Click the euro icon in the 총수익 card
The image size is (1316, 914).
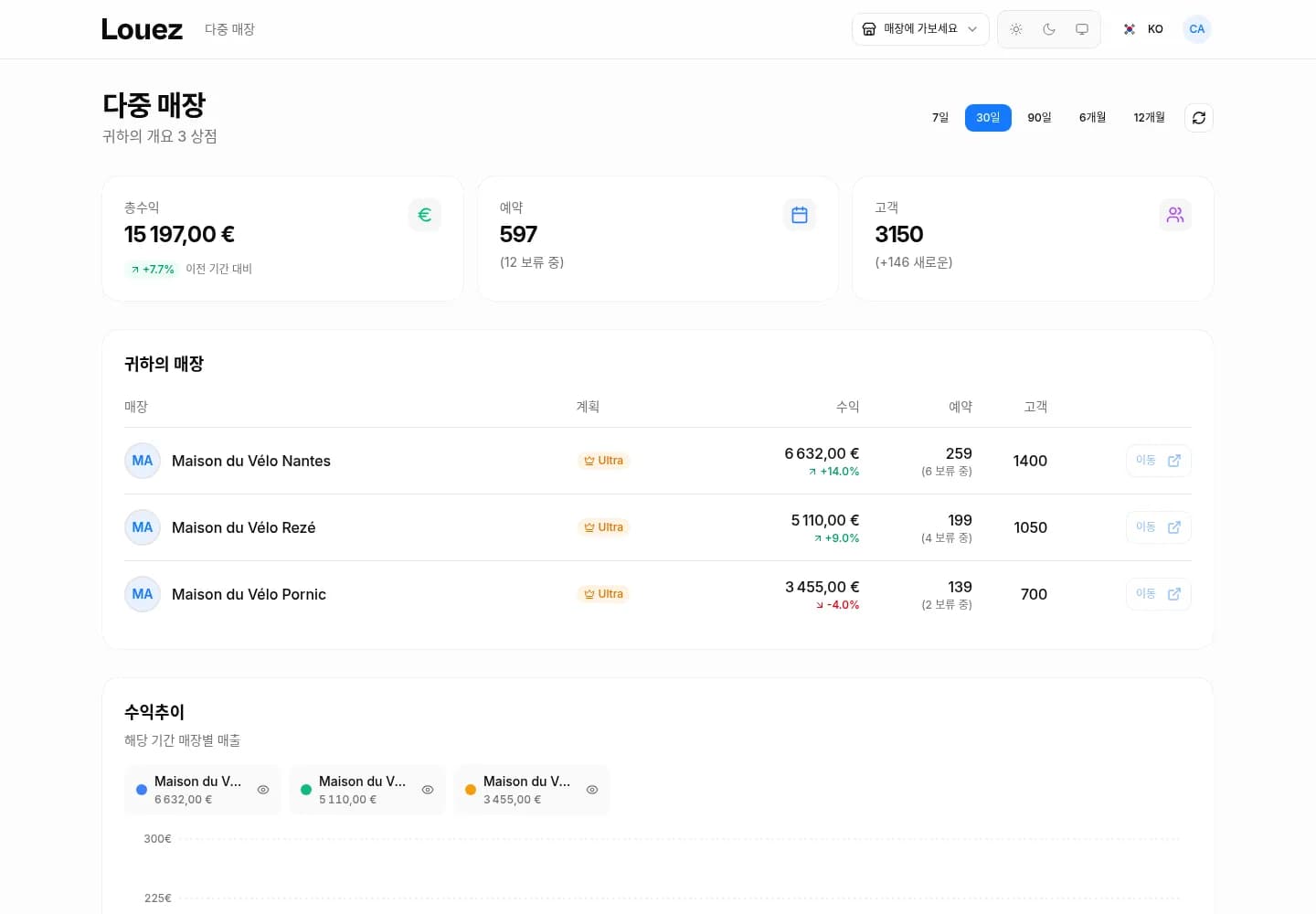click(x=425, y=215)
